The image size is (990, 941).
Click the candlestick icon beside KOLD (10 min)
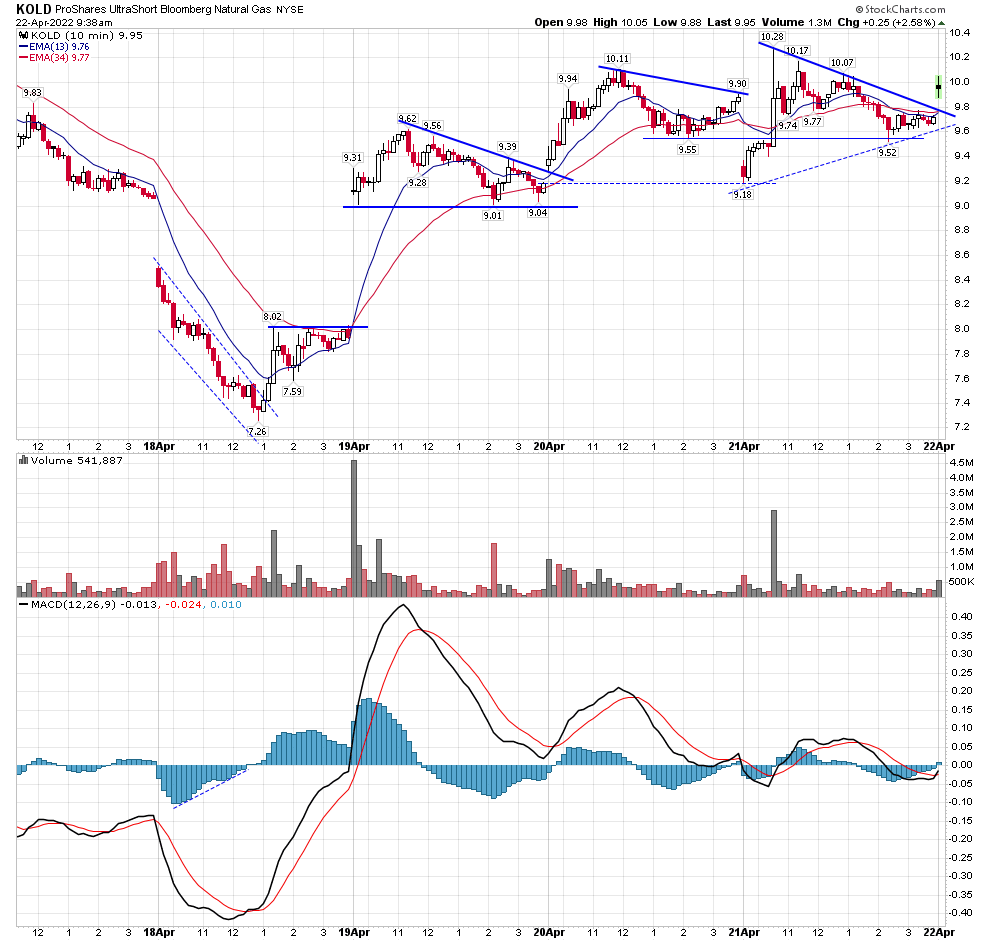[x=23, y=35]
